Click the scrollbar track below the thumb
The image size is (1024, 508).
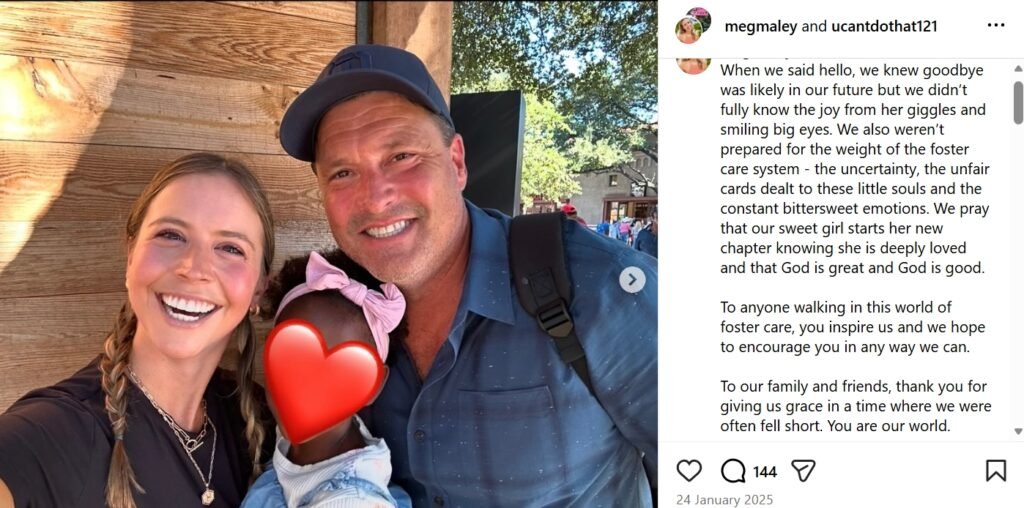[1017, 274]
